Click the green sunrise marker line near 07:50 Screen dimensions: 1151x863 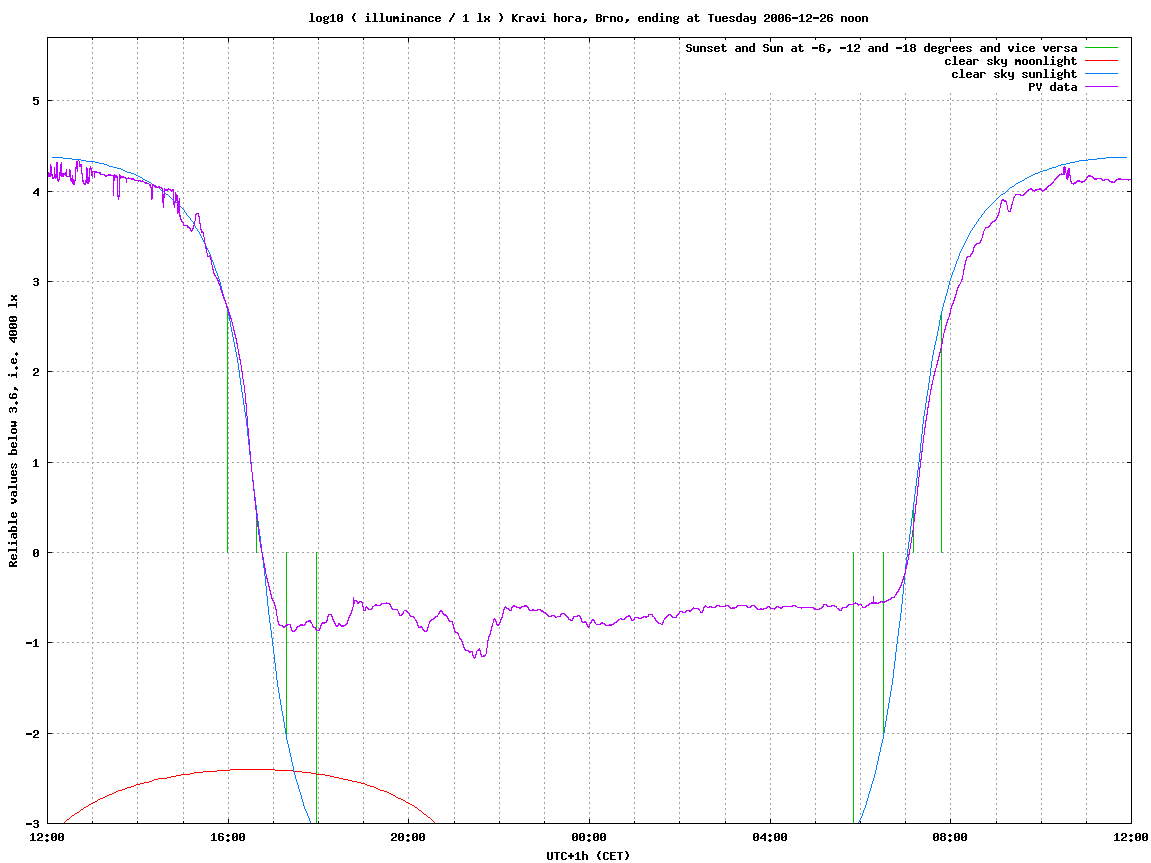942,433
